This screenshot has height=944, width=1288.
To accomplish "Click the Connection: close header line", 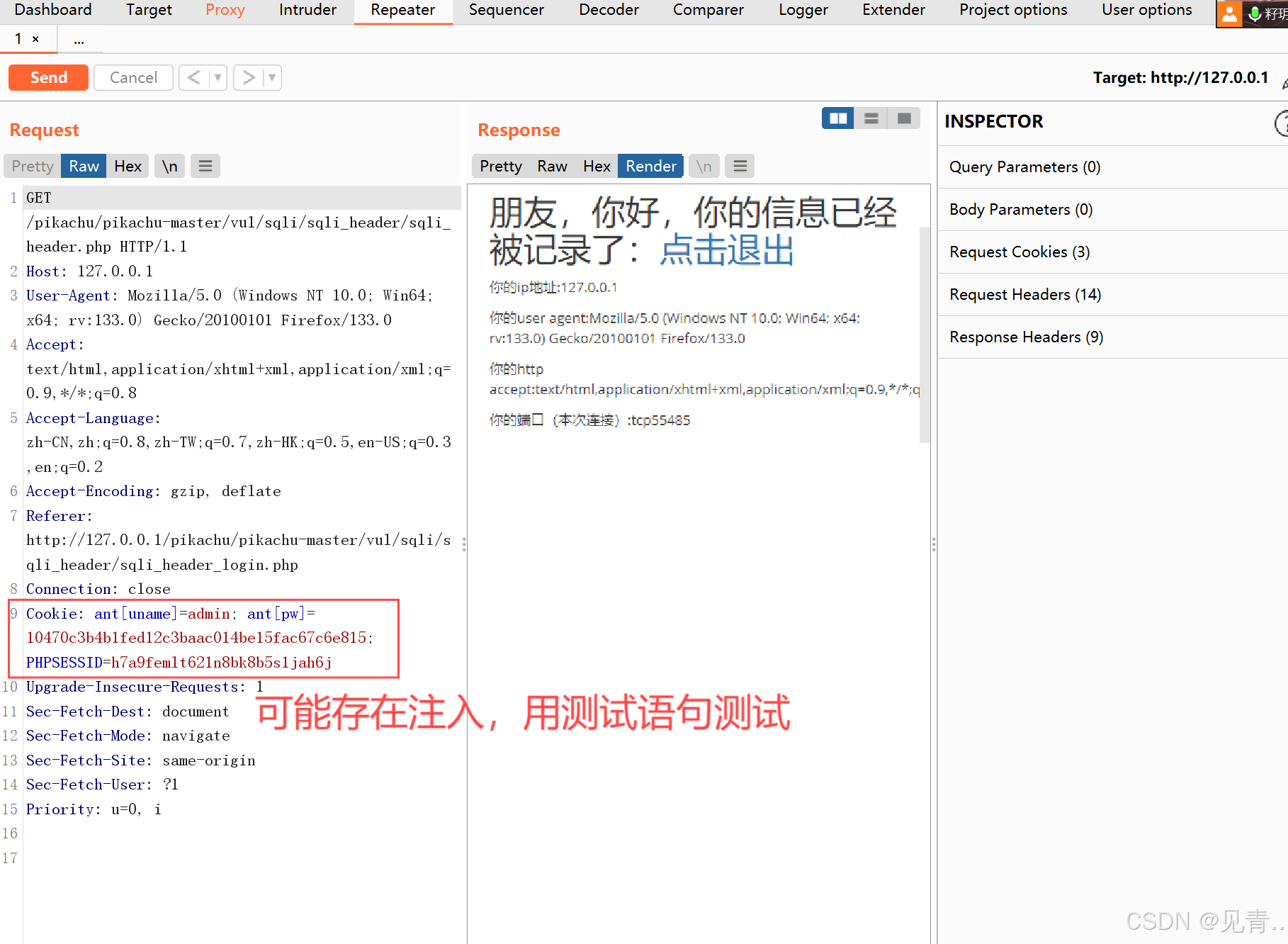I will [x=98, y=589].
